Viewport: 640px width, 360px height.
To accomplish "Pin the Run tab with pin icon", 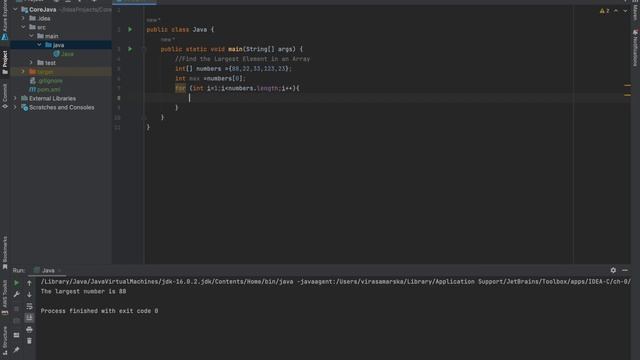I will click(x=16, y=350).
